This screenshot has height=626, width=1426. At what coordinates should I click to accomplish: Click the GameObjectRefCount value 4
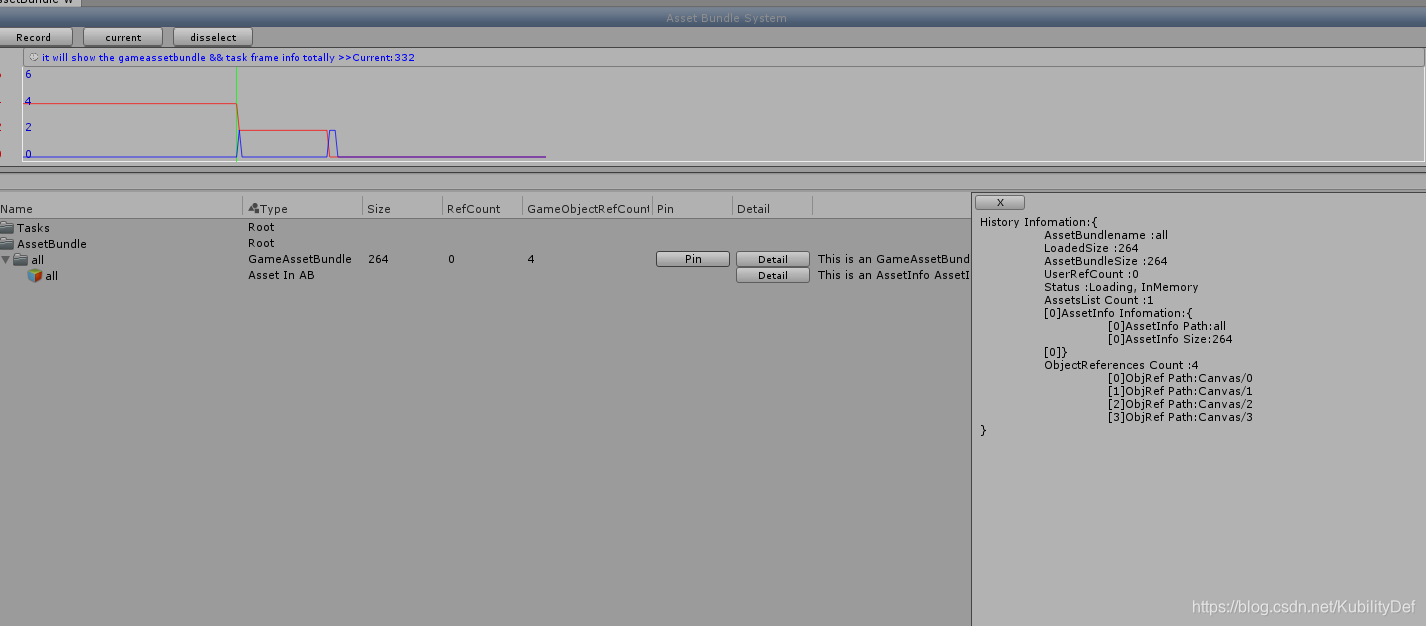click(x=531, y=259)
